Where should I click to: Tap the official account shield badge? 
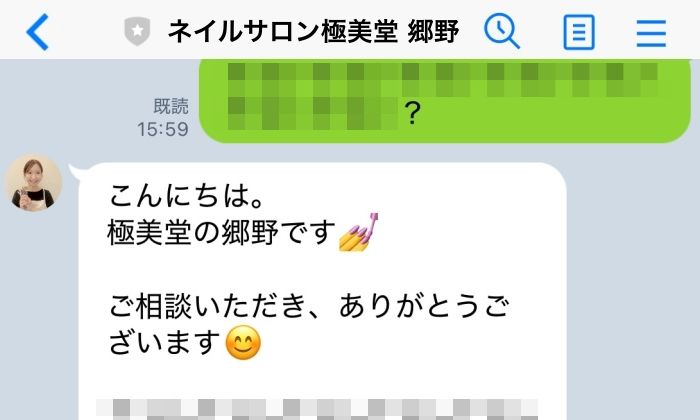point(137,31)
